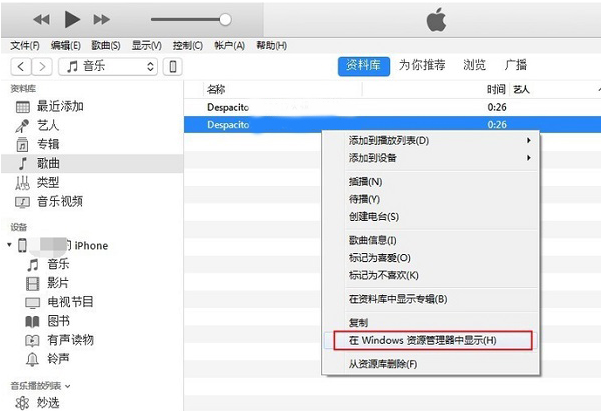Select the first unhighlighted Despacito row
This screenshot has height=420, width=604.
click(392, 107)
